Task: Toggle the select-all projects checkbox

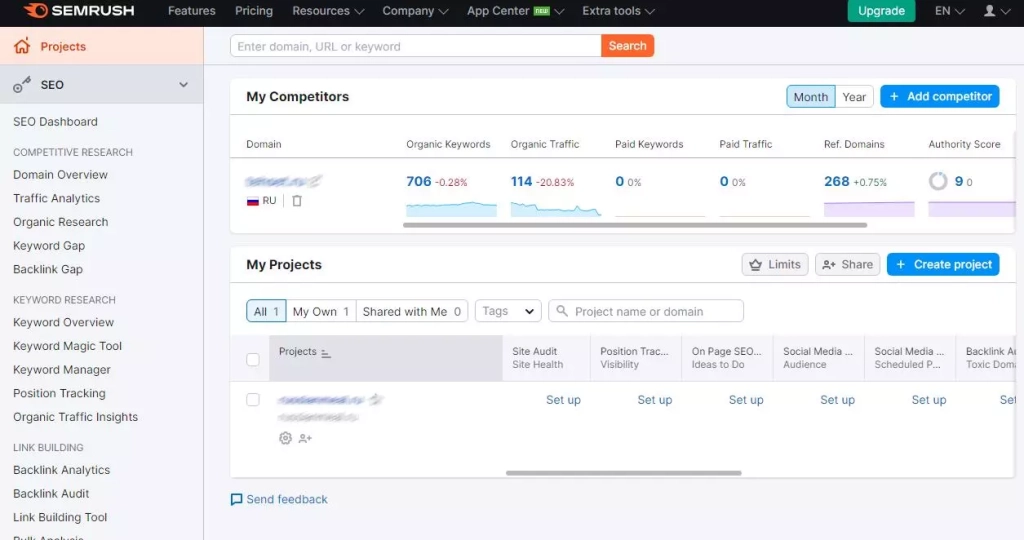Action: coord(253,359)
